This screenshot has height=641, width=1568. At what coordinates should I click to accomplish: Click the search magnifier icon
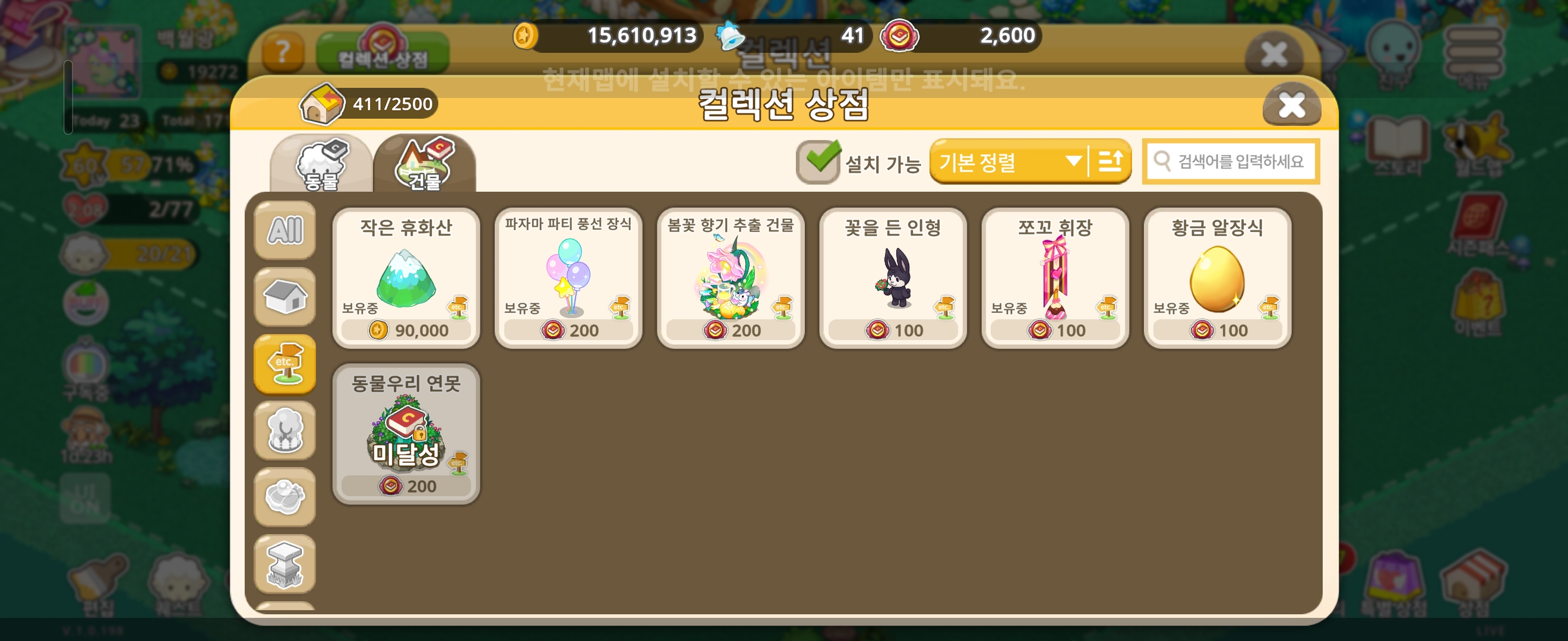(x=1162, y=161)
